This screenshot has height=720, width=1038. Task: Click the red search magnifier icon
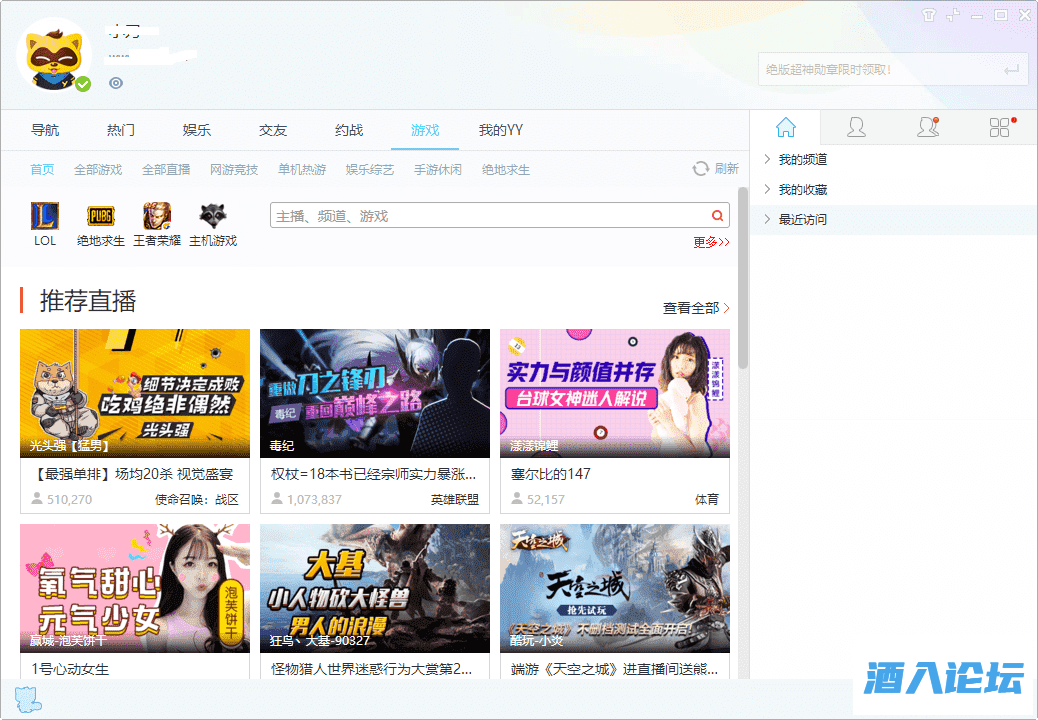point(717,216)
